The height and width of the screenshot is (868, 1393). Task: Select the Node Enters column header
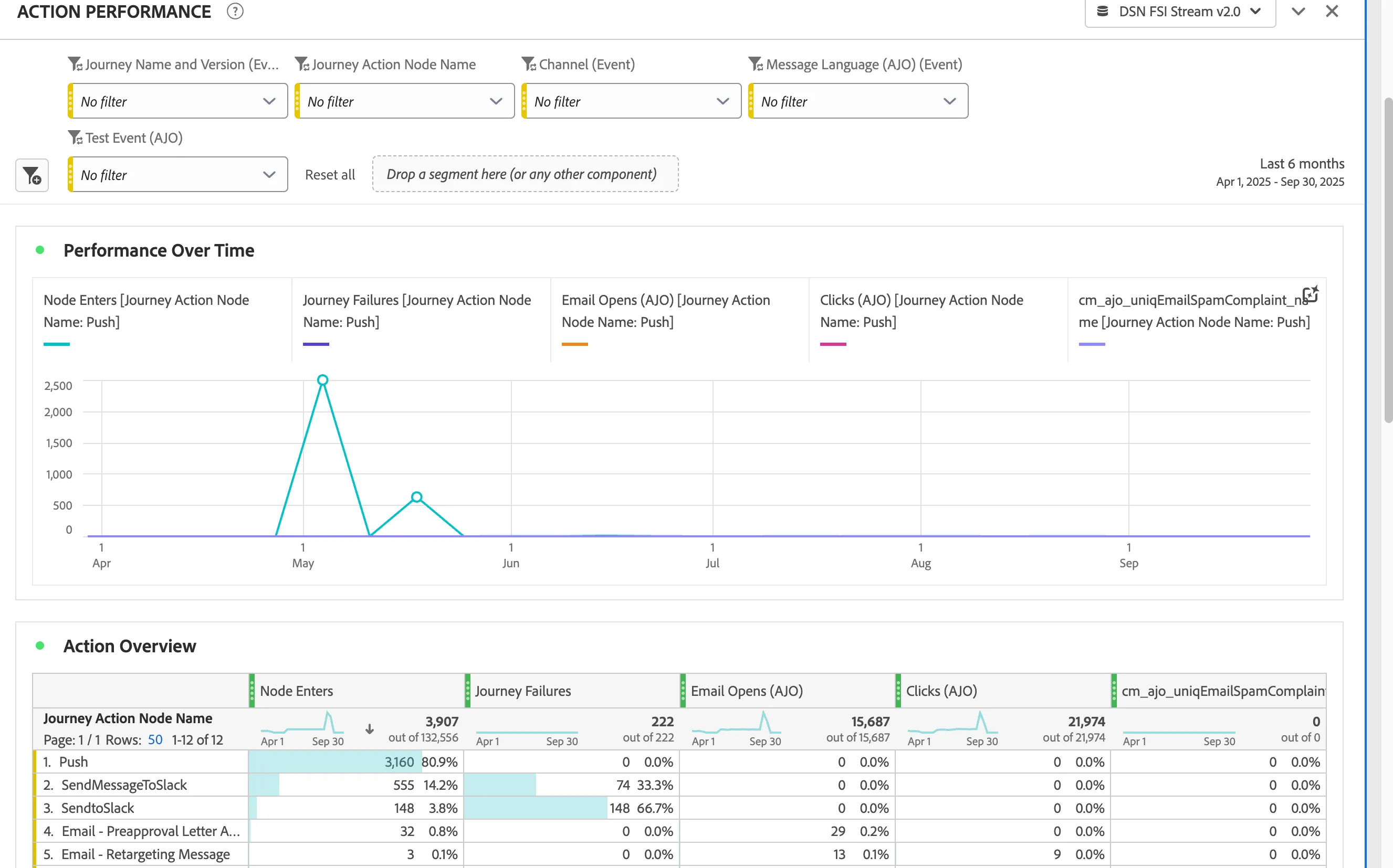tap(356, 691)
